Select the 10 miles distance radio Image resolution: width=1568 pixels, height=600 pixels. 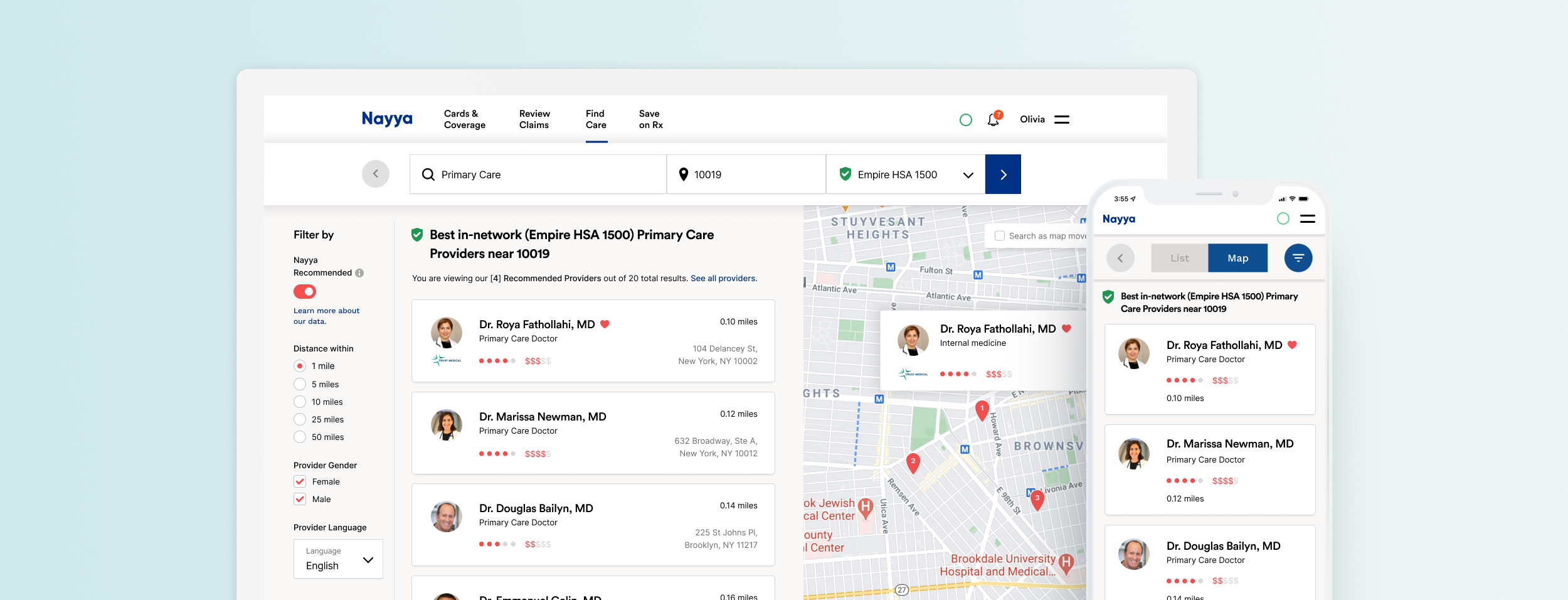click(x=300, y=402)
